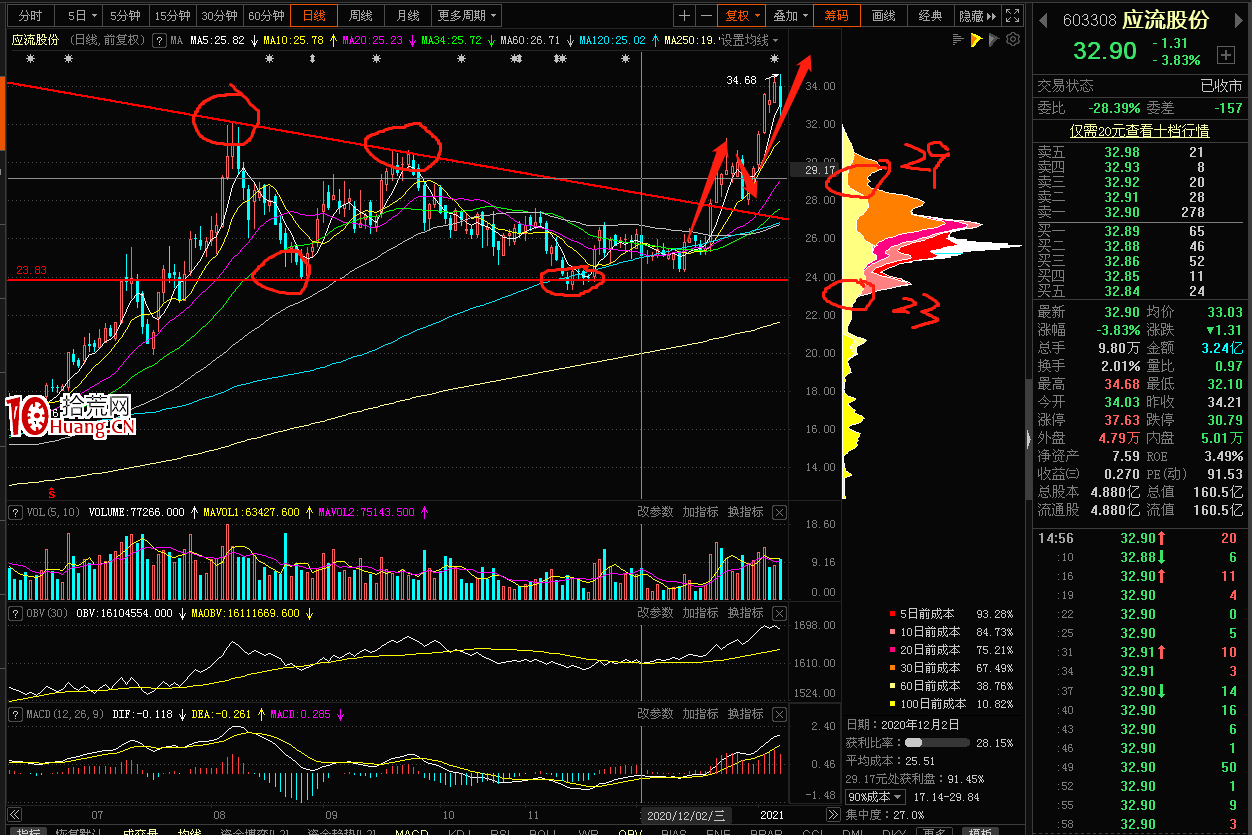Open the 复权 adjustment dropdown
1252x835 pixels.
pyautogui.click(x=742, y=16)
